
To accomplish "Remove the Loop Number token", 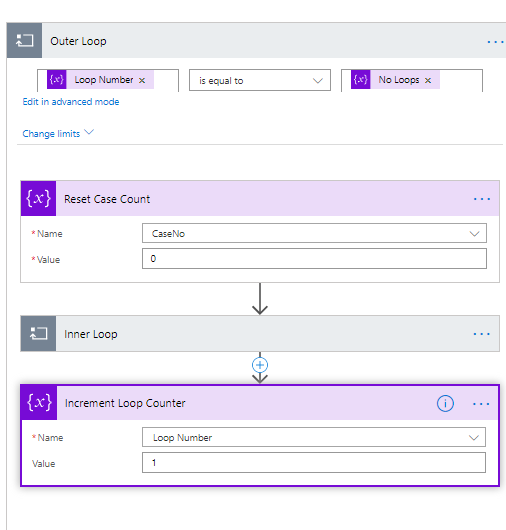I will tap(142, 80).
